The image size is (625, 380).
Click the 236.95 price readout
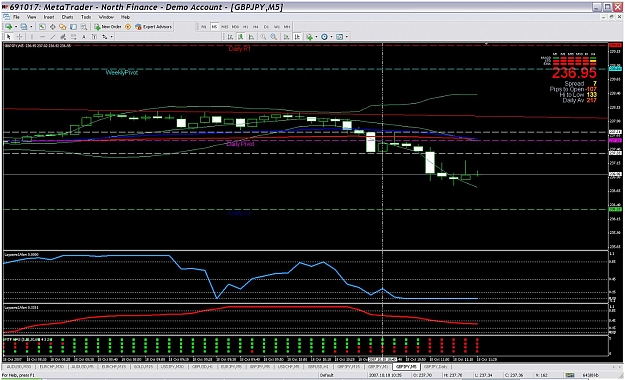pyautogui.click(x=574, y=73)
